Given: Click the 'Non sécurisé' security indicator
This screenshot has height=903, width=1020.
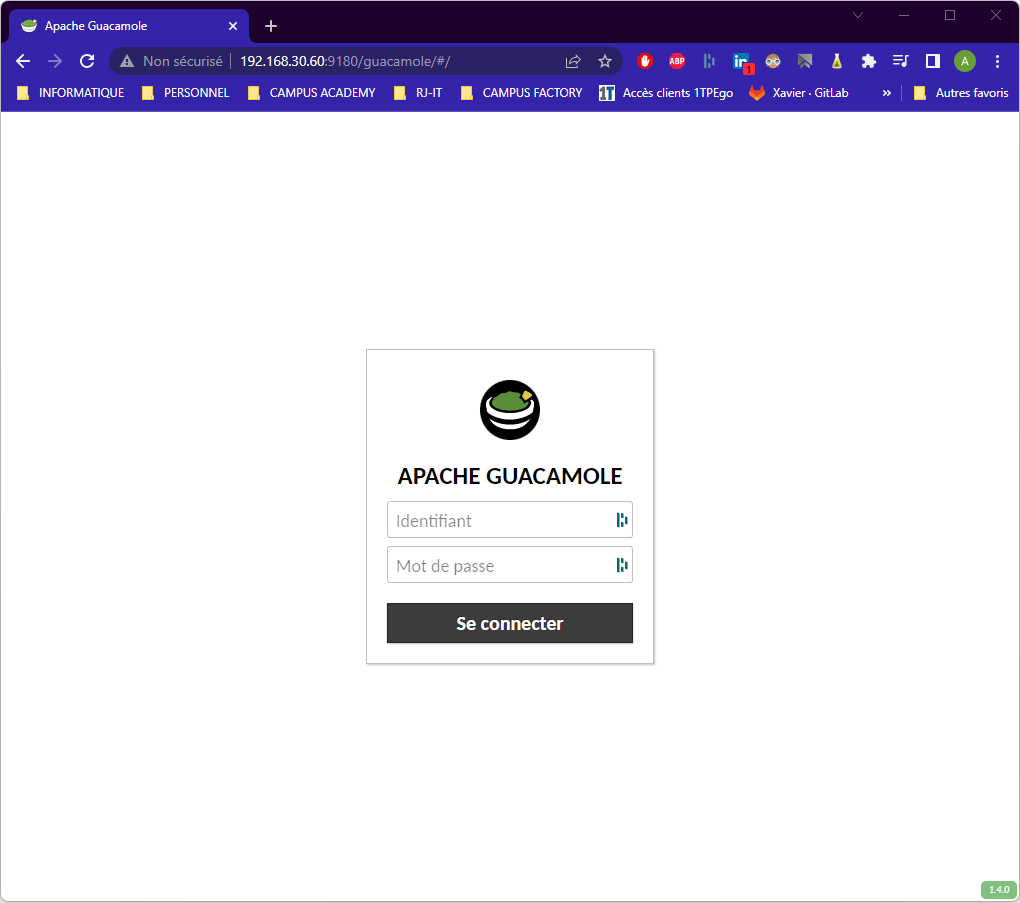Looking at the screenshot, I should (x=170, y=60).
